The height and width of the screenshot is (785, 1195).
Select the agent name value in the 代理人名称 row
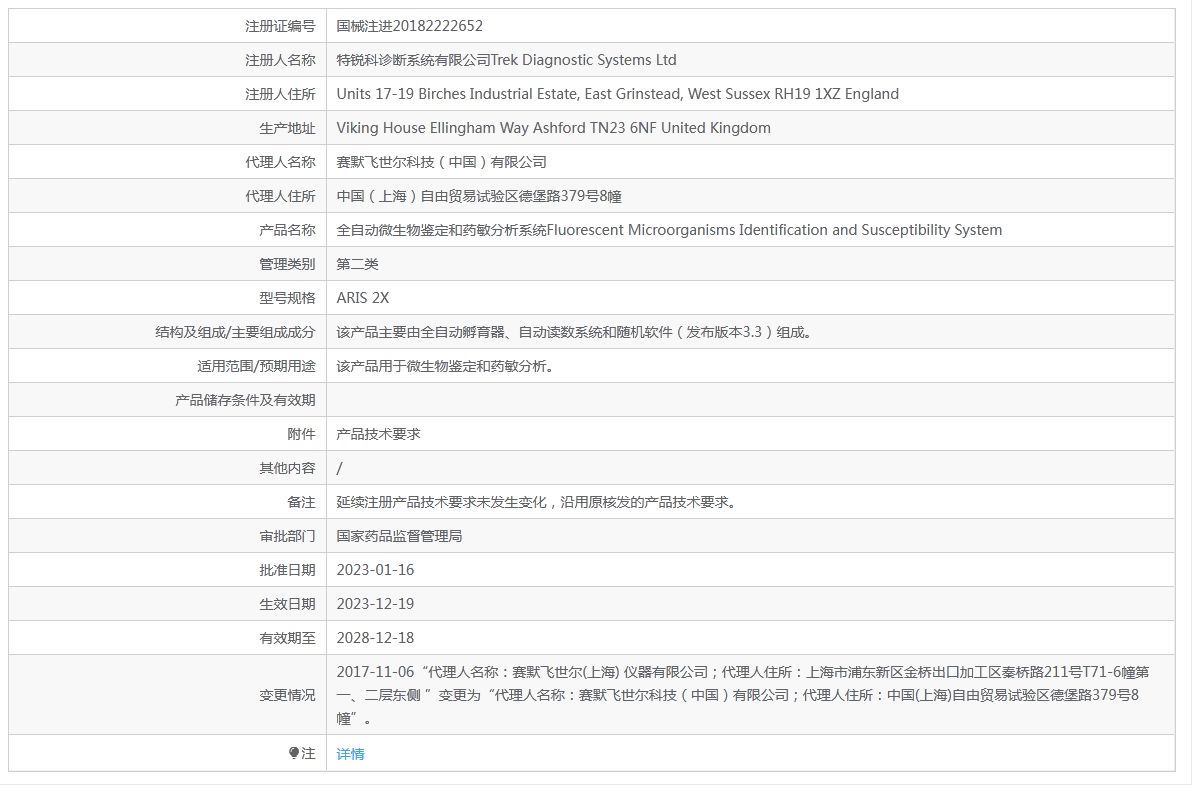point(441,162)
